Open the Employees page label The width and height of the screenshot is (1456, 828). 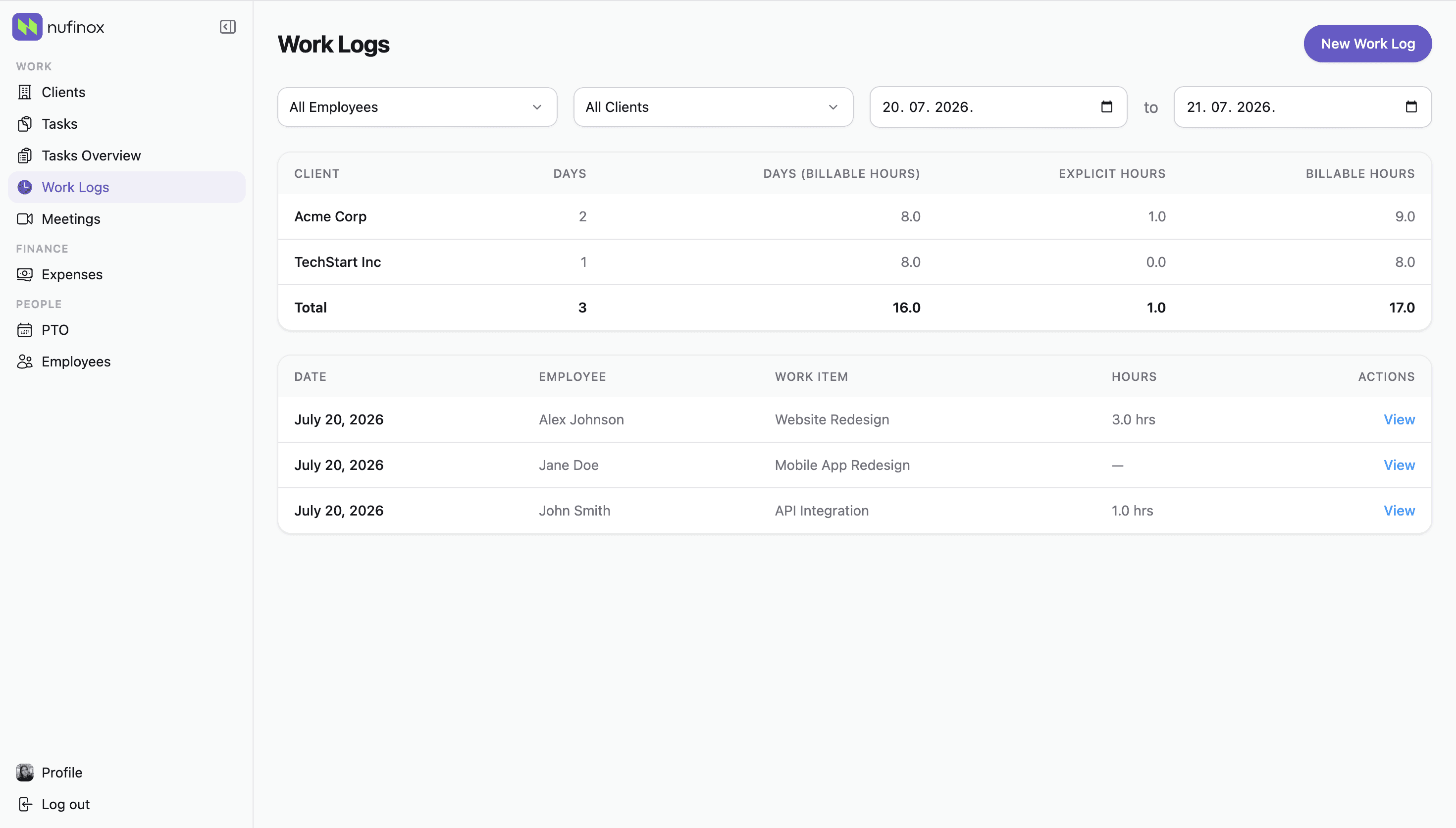tap(76, 362)
